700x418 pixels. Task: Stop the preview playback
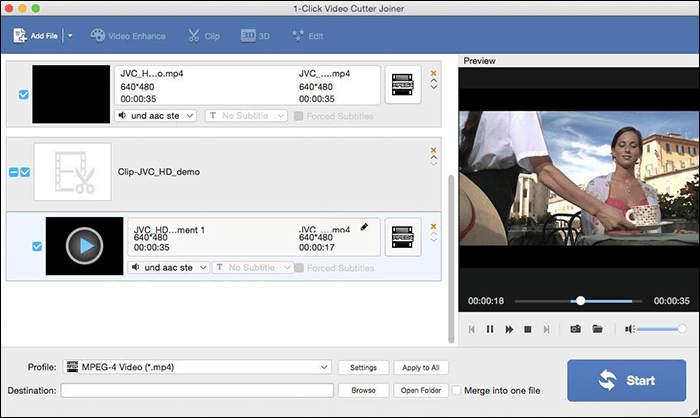coord(527,328)
